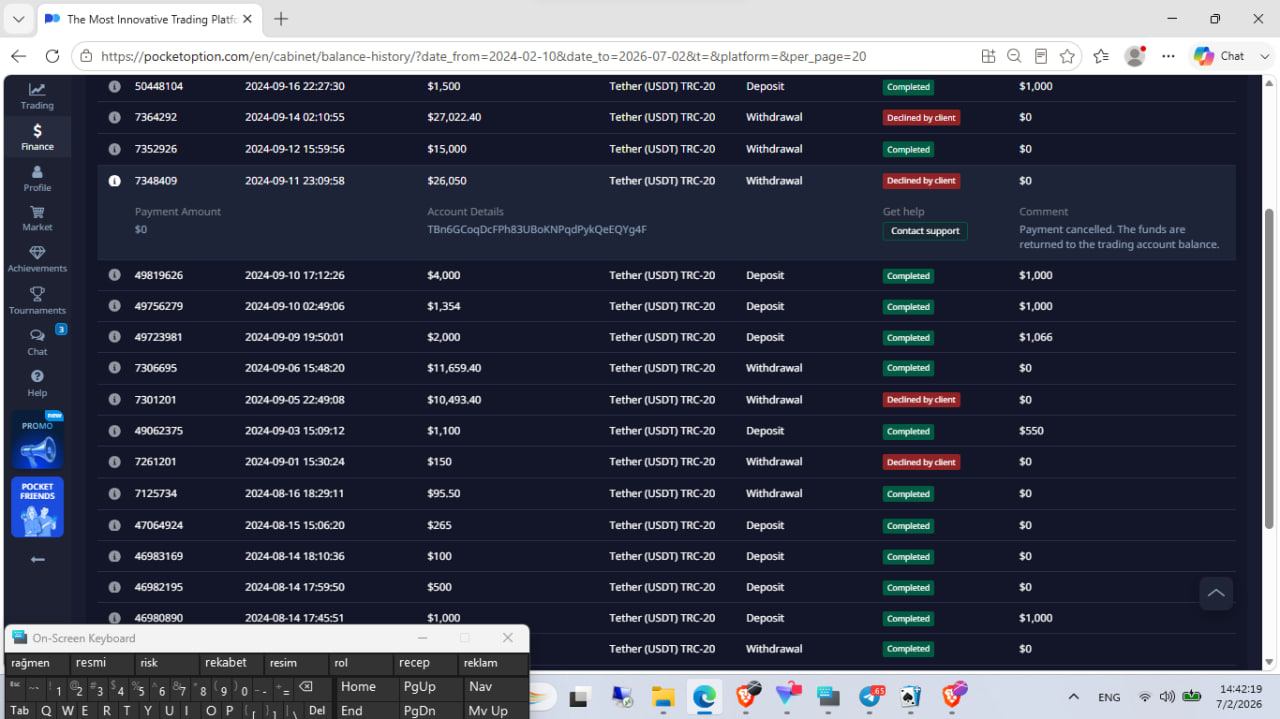Open File Explorer from the taskbar
Viewport: 1280px width, 719px height.
pyautogui.click(x=662, y=697)
